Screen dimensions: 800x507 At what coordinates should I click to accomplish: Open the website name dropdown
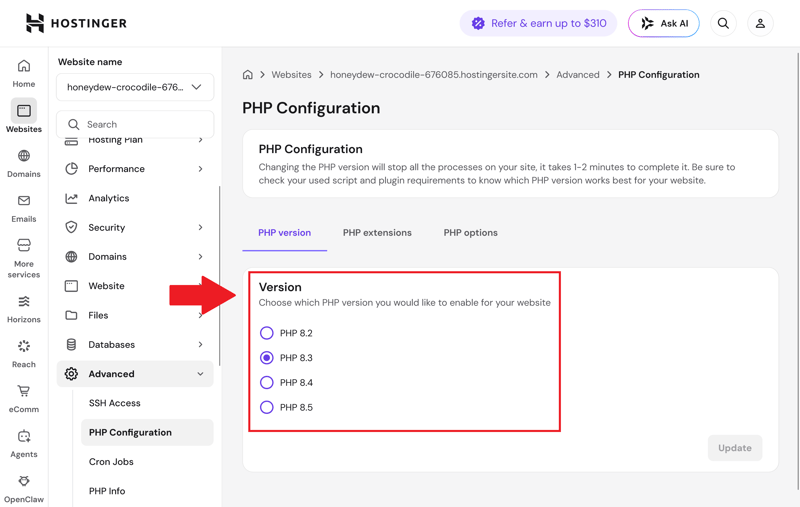pos(135,87)
